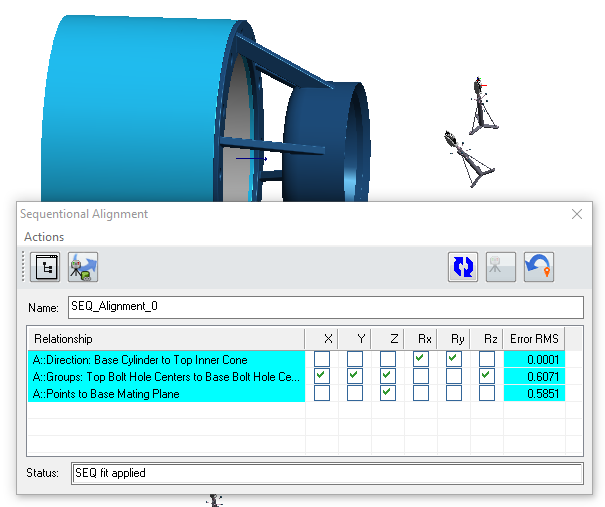
Task: Click the instrument transform icon beside tree icon
Action: click(83, 267)
